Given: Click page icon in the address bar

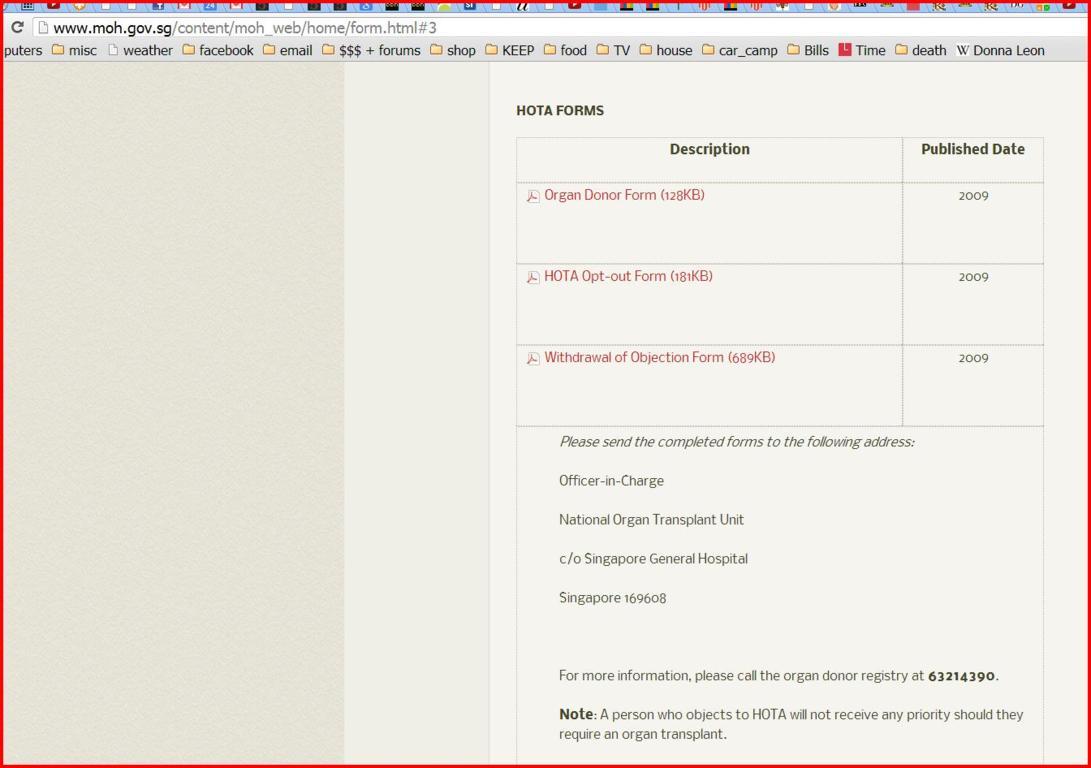Looking at the screenshot, I should tap(43, 28).
